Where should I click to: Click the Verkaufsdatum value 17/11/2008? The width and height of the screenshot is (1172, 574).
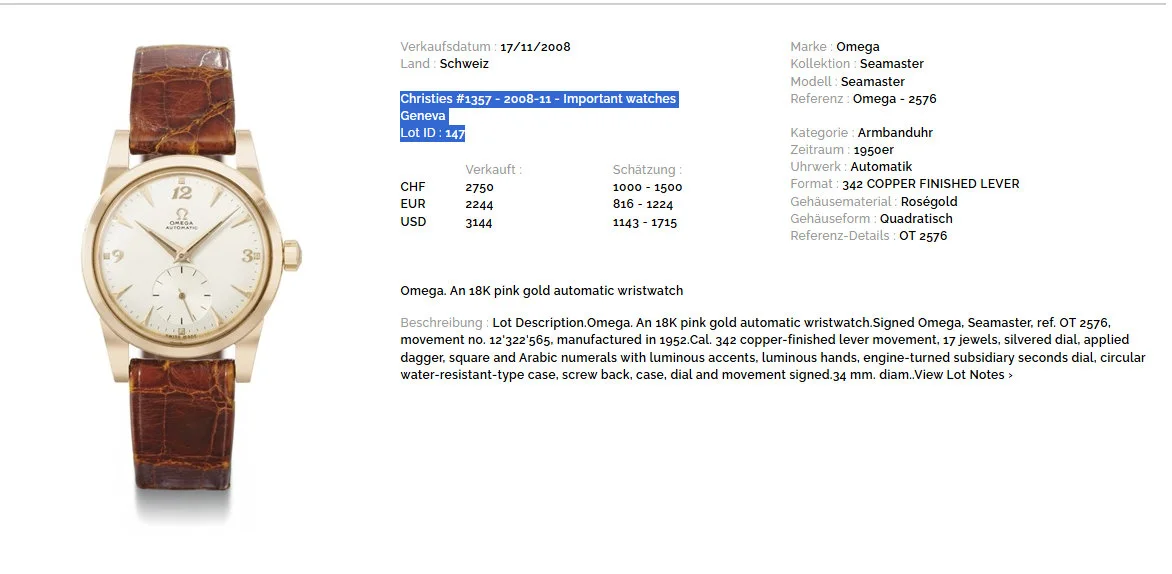click(535, 47)
